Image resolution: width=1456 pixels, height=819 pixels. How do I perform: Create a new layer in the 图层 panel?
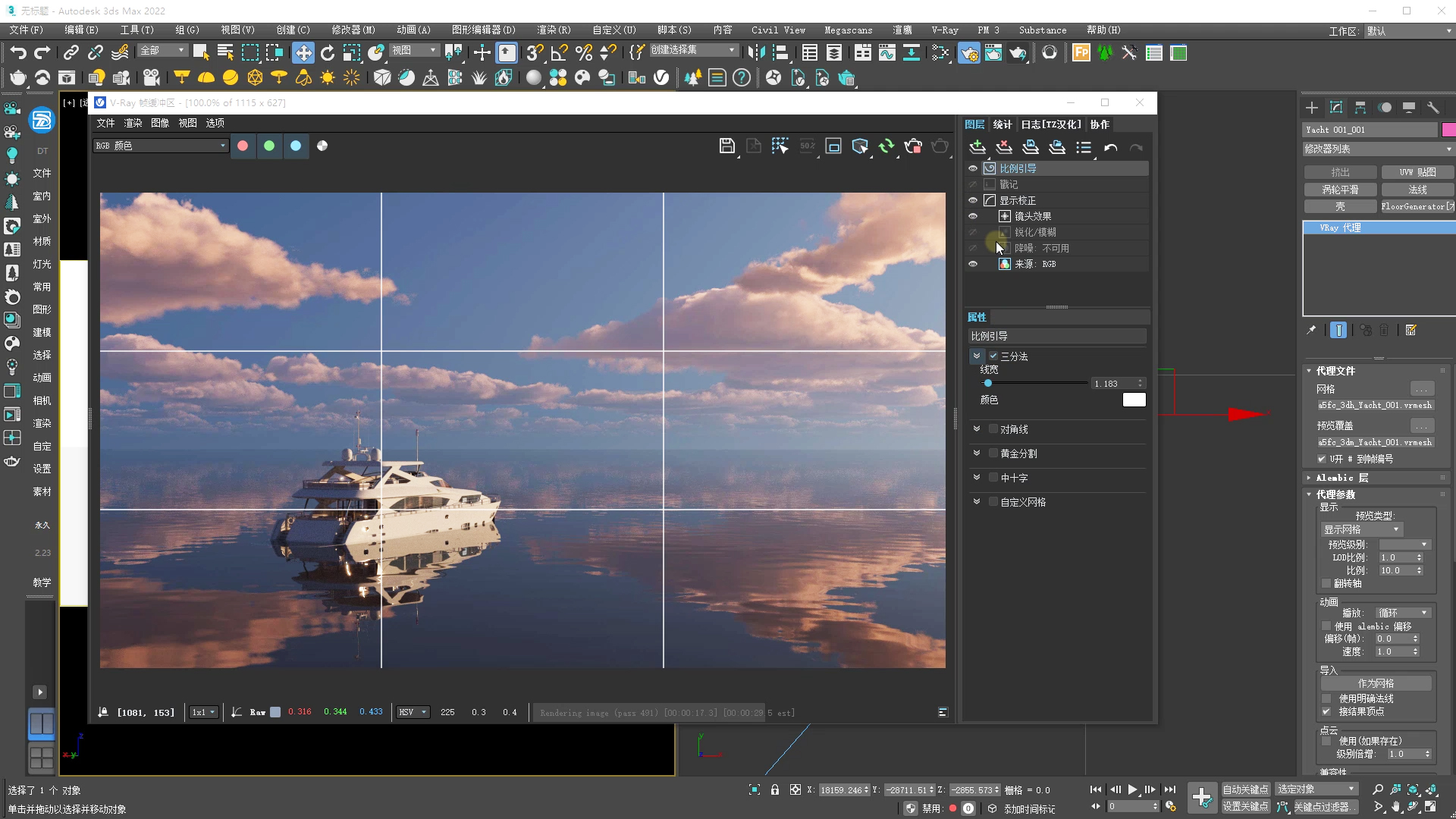[977, 147]
